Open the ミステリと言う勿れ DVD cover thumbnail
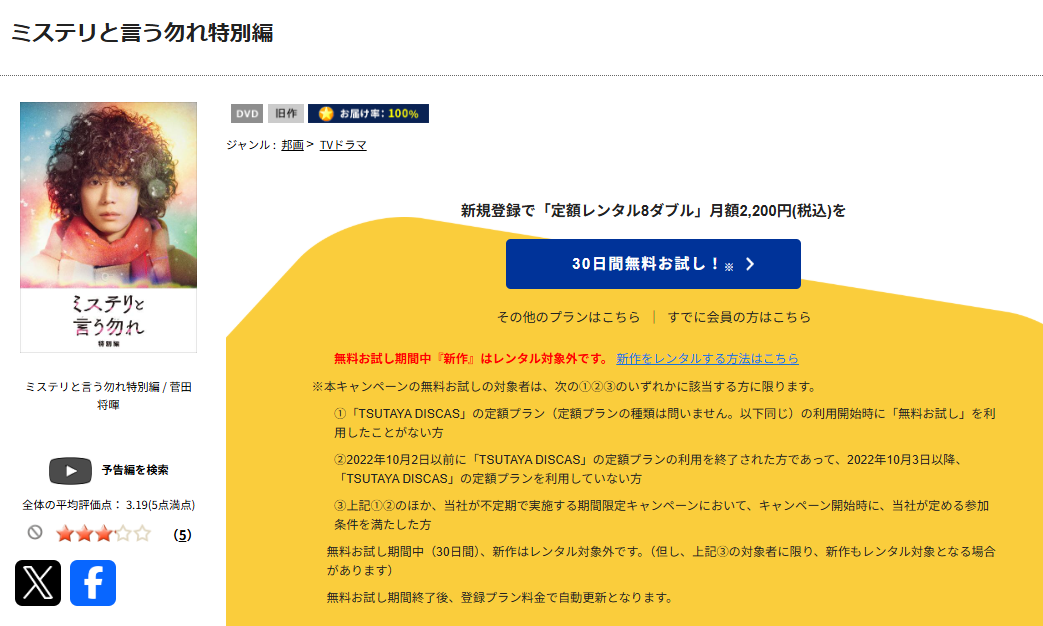The height and width of the screenshot is (626, 1043). [x=108, y=228]
